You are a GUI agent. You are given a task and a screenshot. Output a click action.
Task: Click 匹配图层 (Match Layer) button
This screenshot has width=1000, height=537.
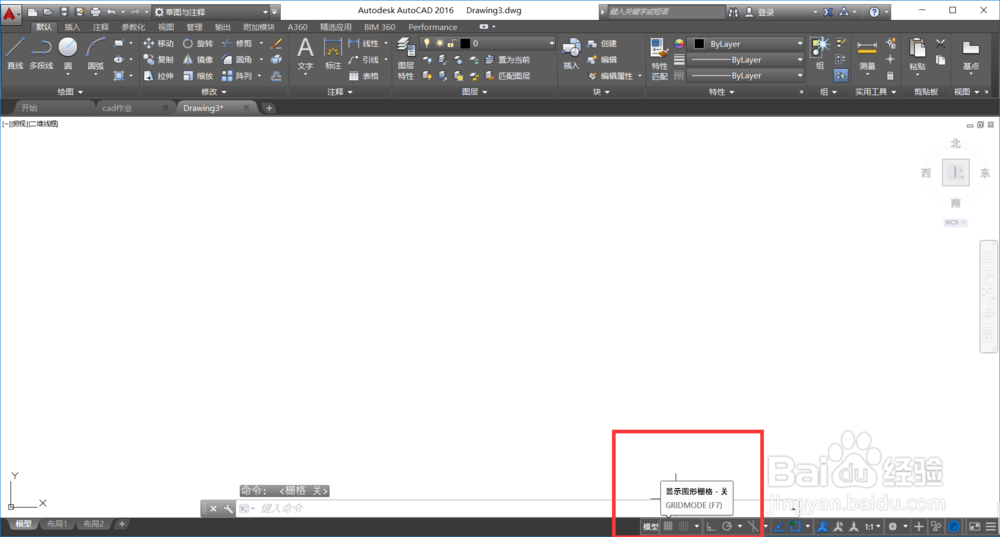coord(508,76)
